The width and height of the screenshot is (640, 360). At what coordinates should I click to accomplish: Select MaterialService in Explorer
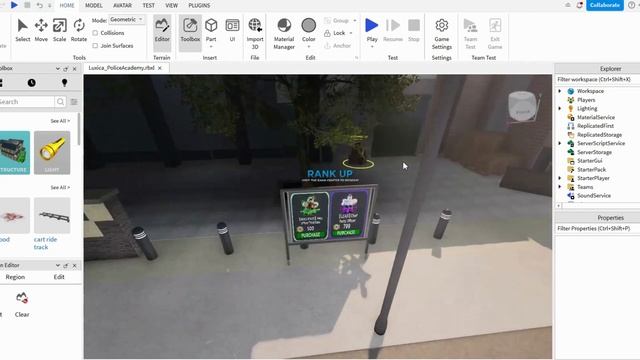click(x=596, y=117)
